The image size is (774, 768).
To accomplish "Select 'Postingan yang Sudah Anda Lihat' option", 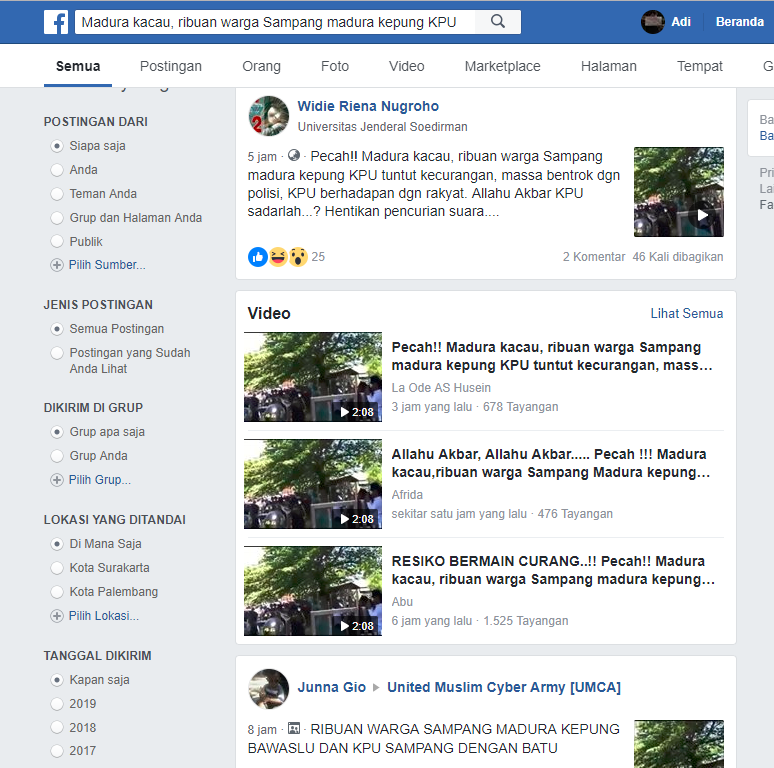I will tap(57, 353).
